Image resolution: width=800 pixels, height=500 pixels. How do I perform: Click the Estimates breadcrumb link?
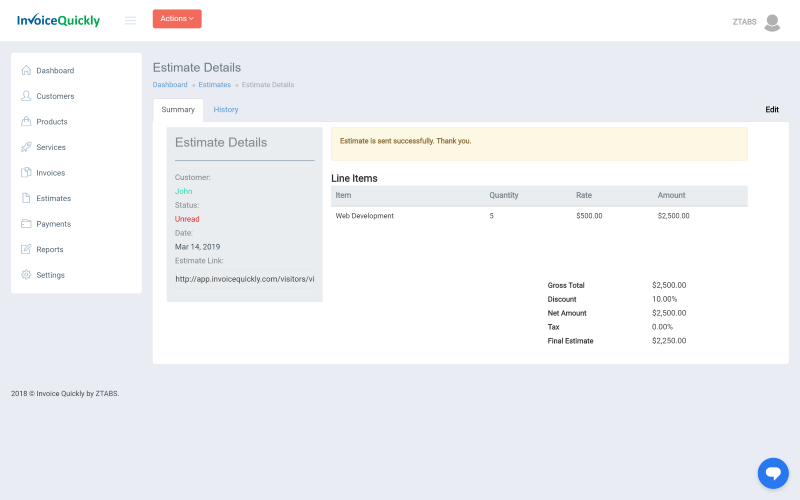[x=214, y=85]
